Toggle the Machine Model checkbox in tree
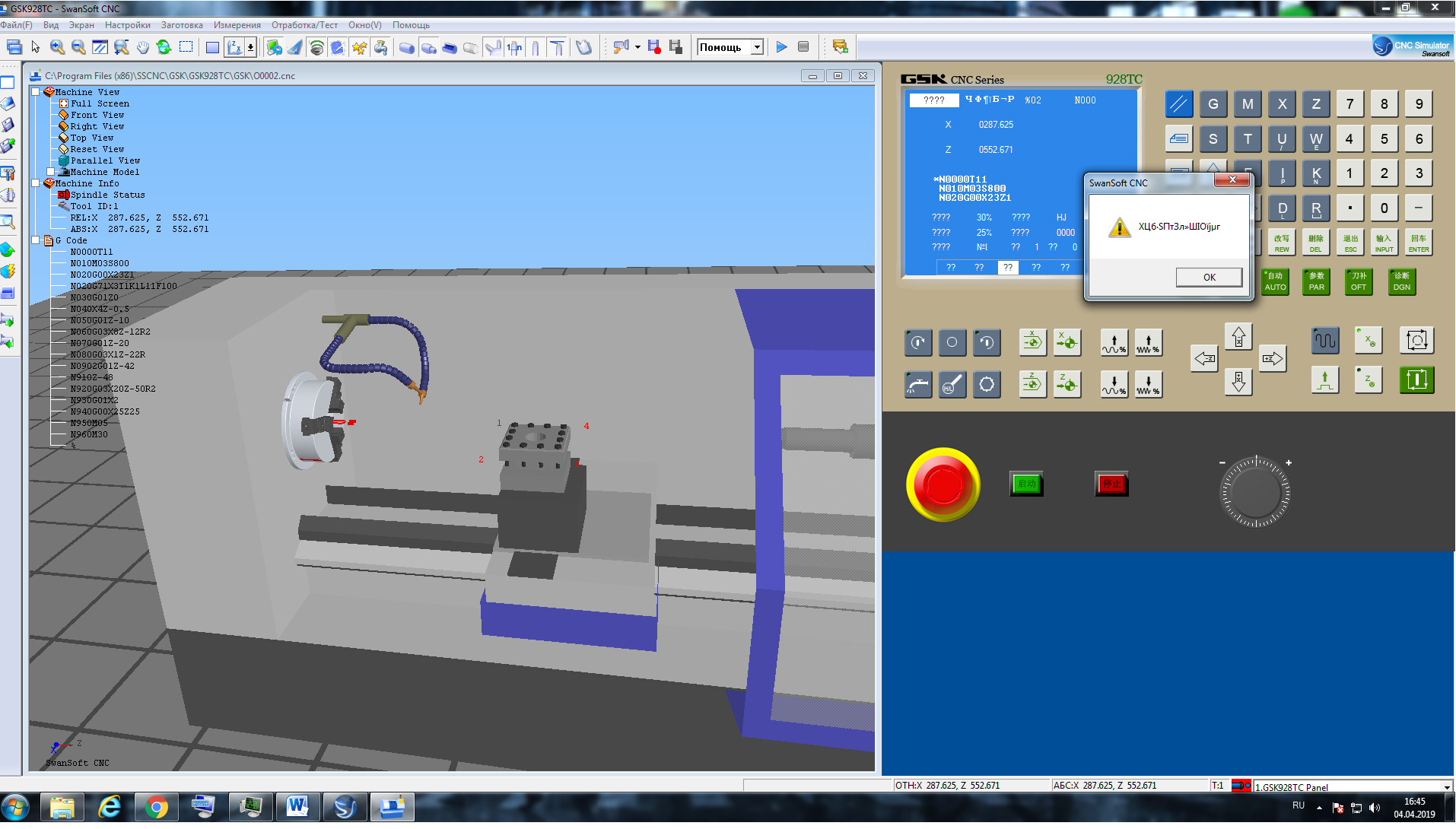 [51, 172]
